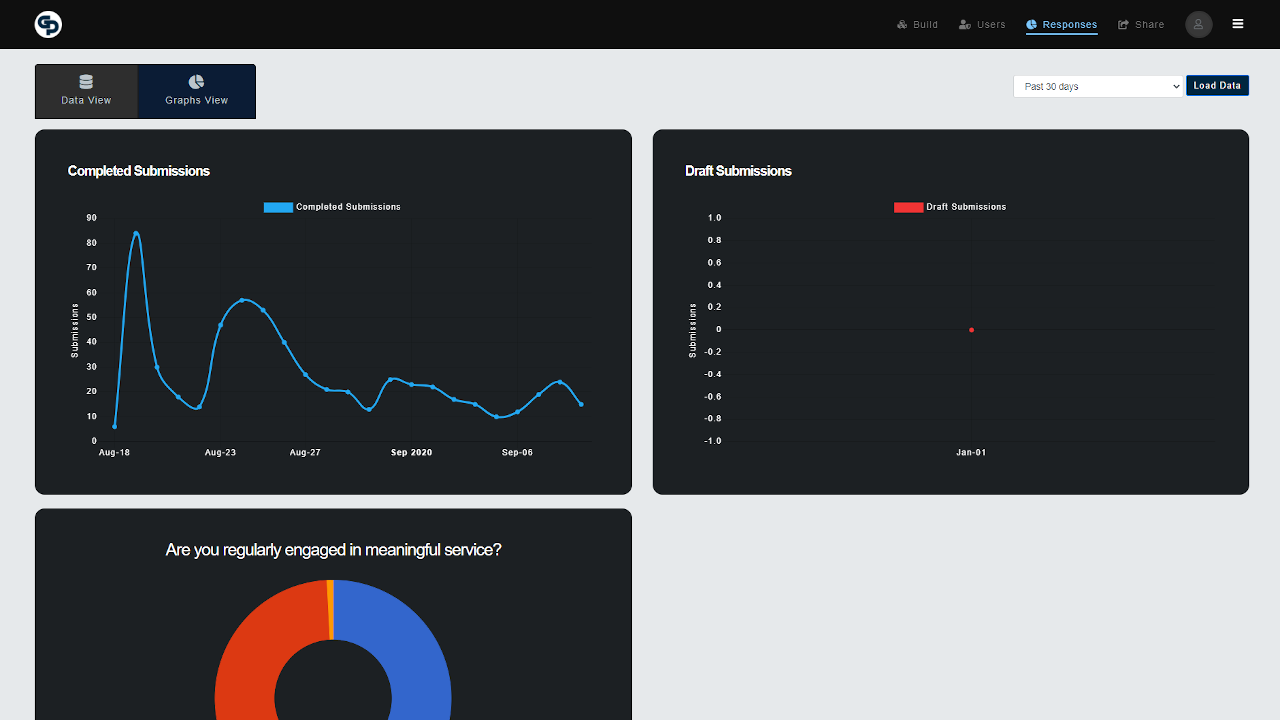This screenshot has width=1280, height=720.
Task: Open the hamburger menu
Action: pyautogui.click(x=1238, y=24)
